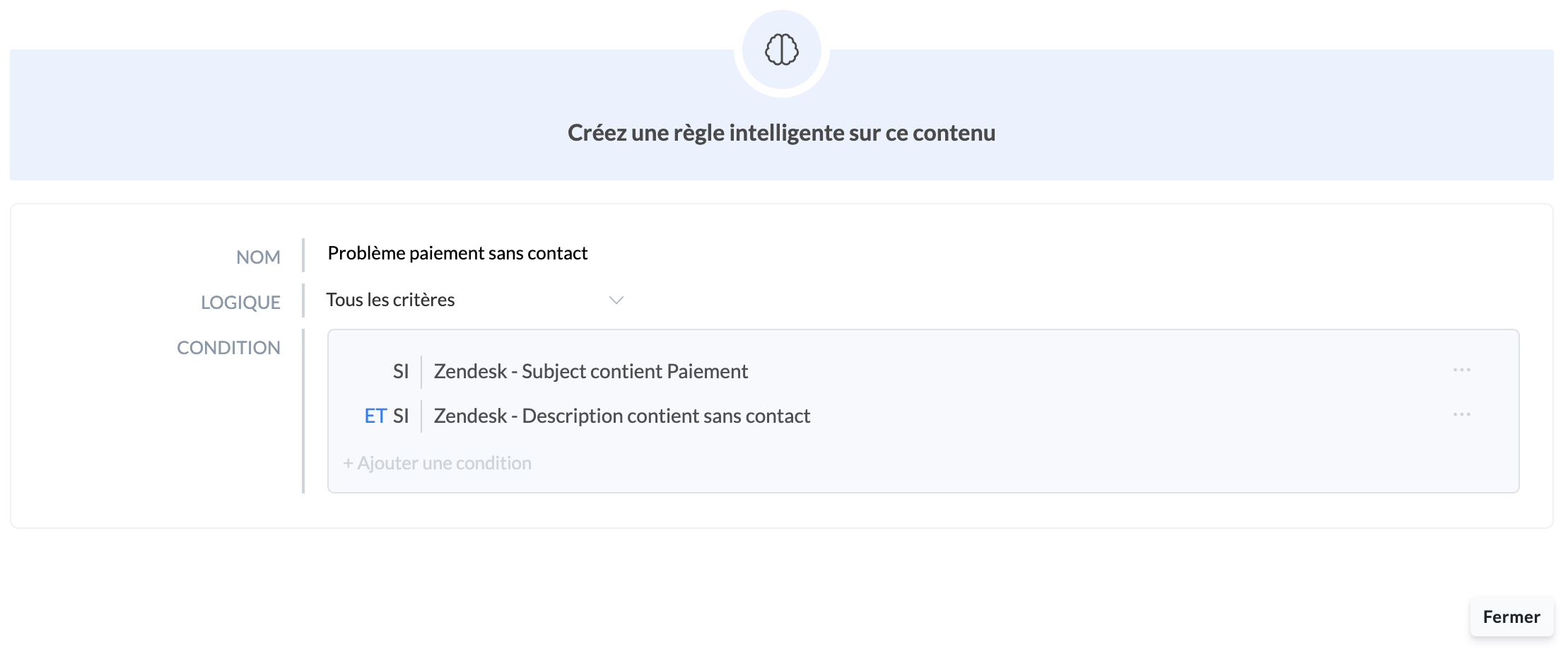Select the Zendesk Description contient sans contact condition

(621, 416)
